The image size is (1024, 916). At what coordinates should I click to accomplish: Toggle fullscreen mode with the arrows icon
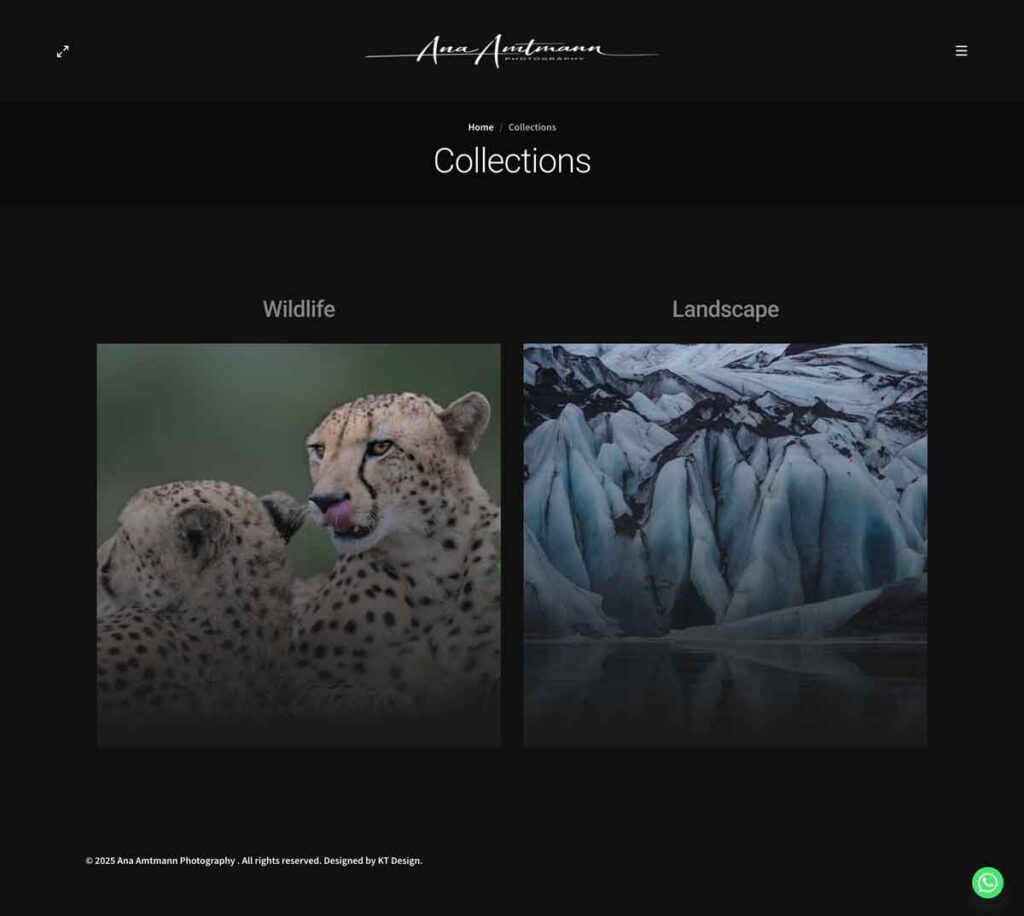click(x=63, y=52)
